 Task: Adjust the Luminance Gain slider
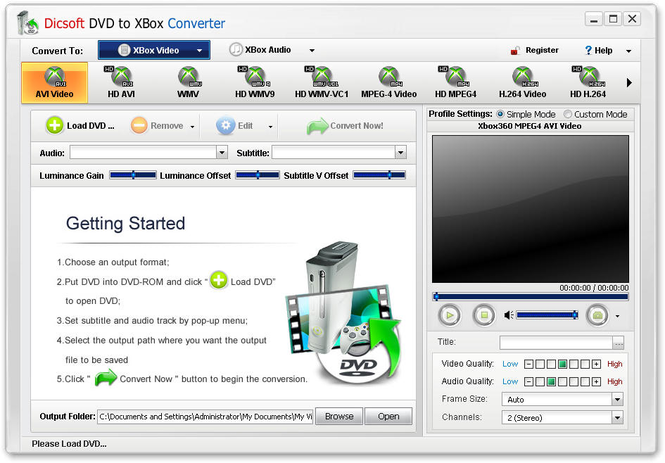click(x=133, y=175)
